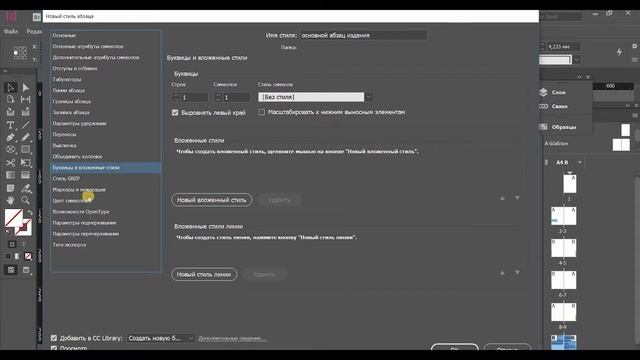This screenshot has height=360, width=640.
Task: Select page 1 thumbnail in Pages panel
Action: [570, 183]
